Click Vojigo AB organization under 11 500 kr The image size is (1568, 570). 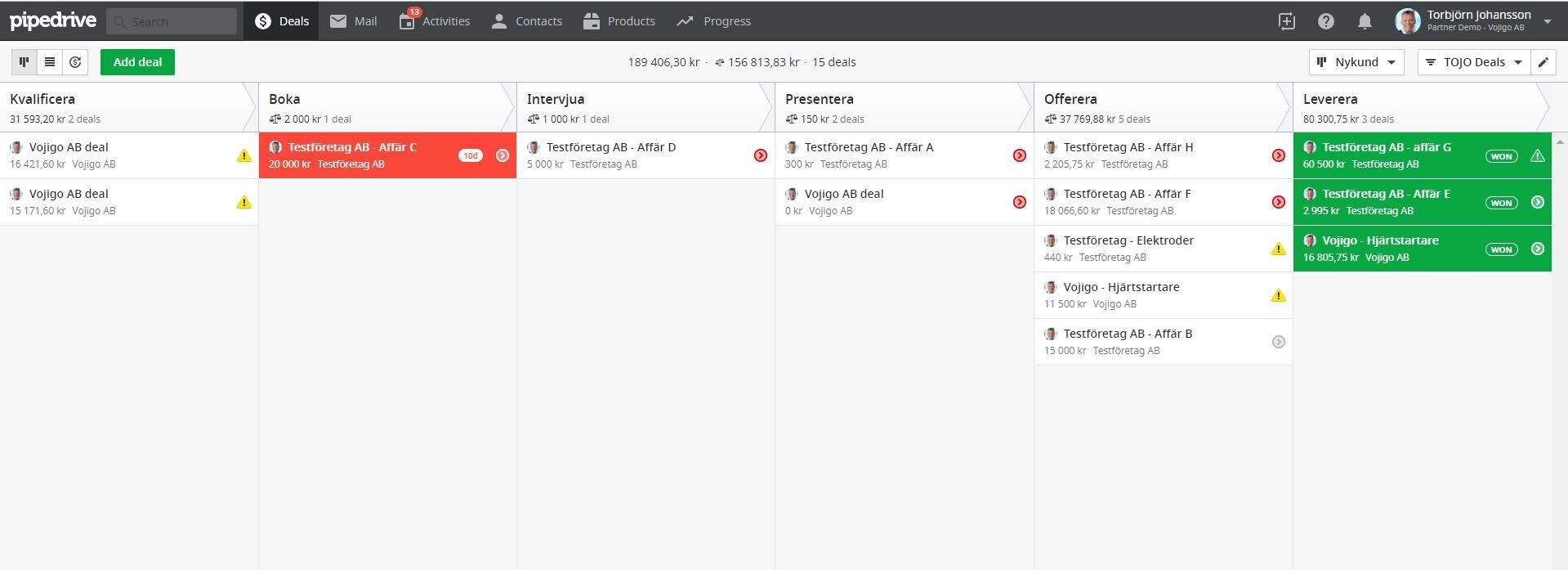(x=1115, y=304)
